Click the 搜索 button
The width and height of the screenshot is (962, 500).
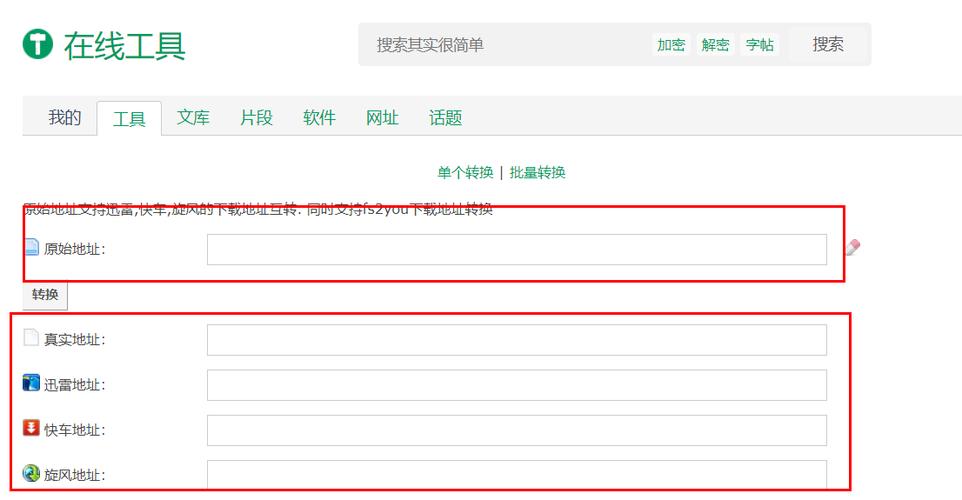(x=828, y=44)
